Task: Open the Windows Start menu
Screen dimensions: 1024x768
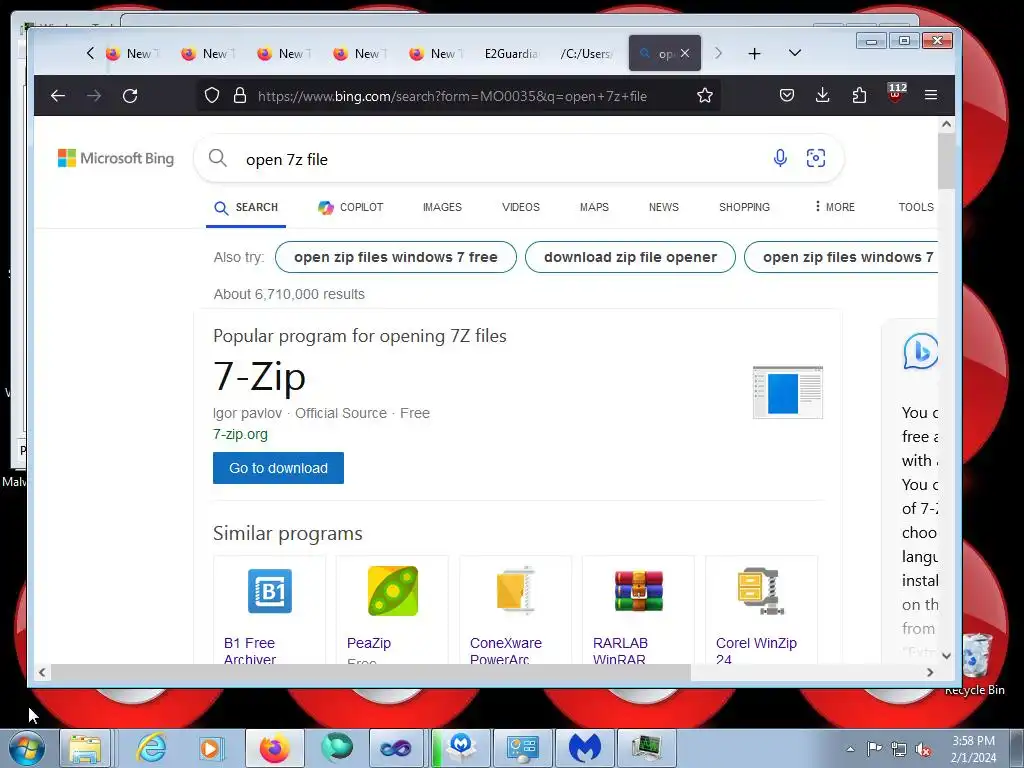Action: coord(27,748)
